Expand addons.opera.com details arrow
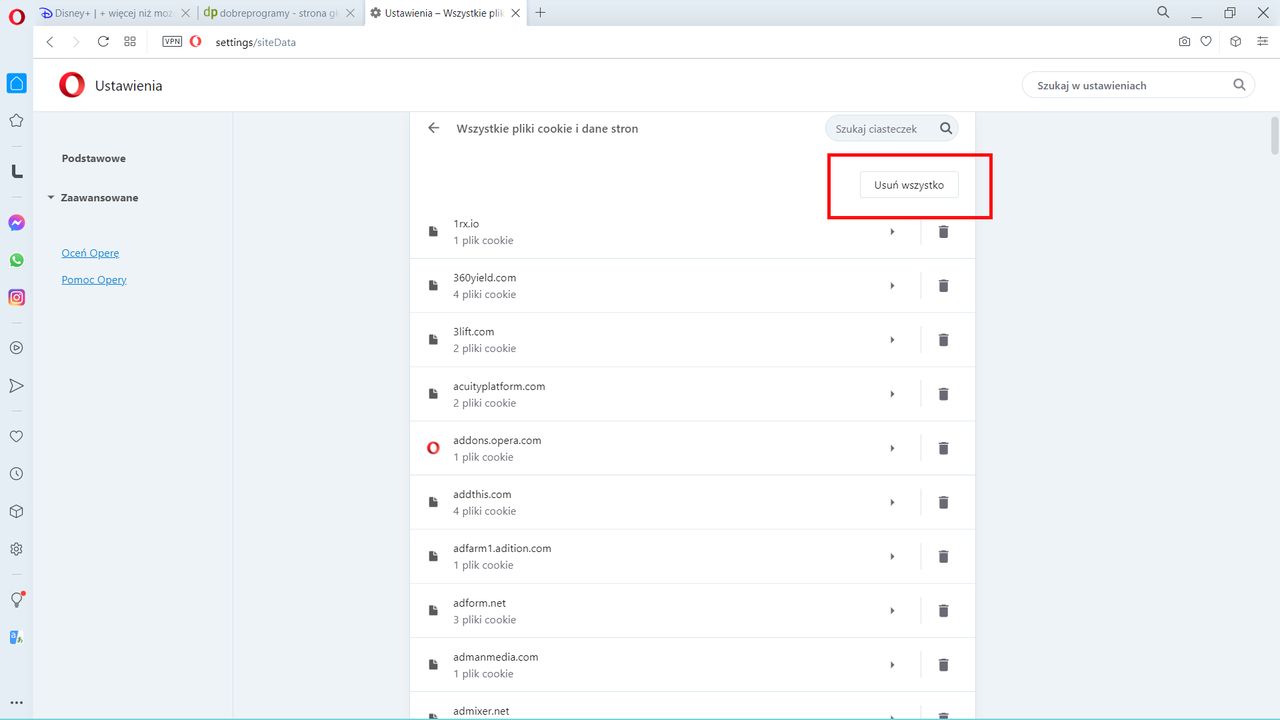 pos(892,448)
